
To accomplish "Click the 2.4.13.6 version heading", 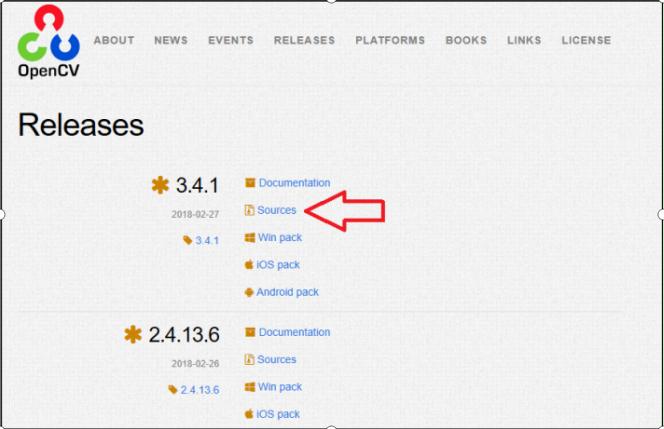I will [x=184, y=335].
